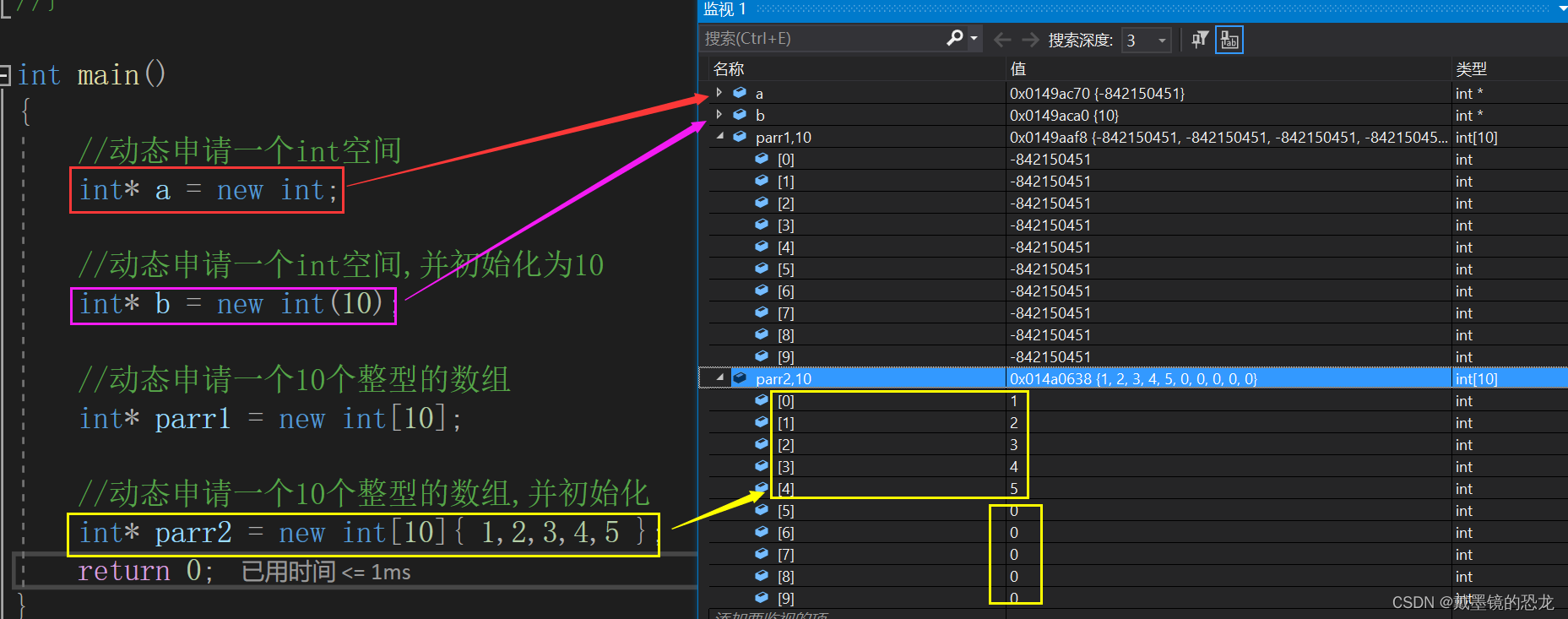Click value 1 of parr2 [0]

(1014, 400)
